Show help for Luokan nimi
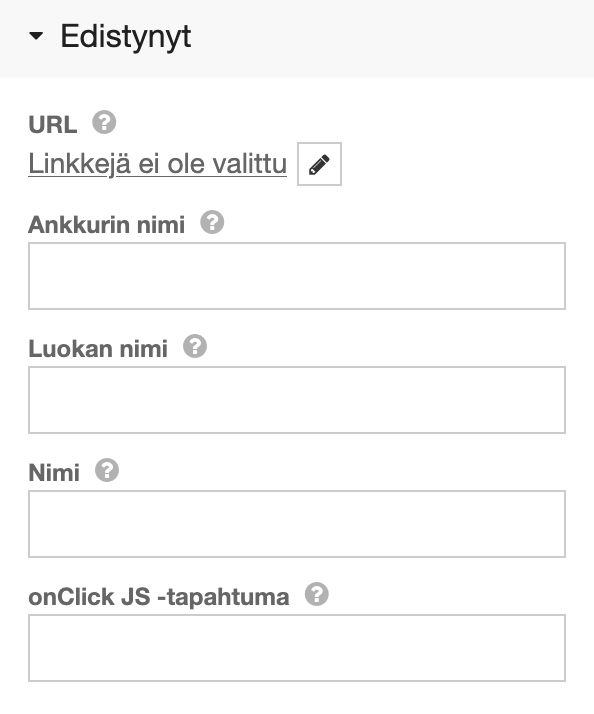This screenshot has width=594, height=714. 195,346
